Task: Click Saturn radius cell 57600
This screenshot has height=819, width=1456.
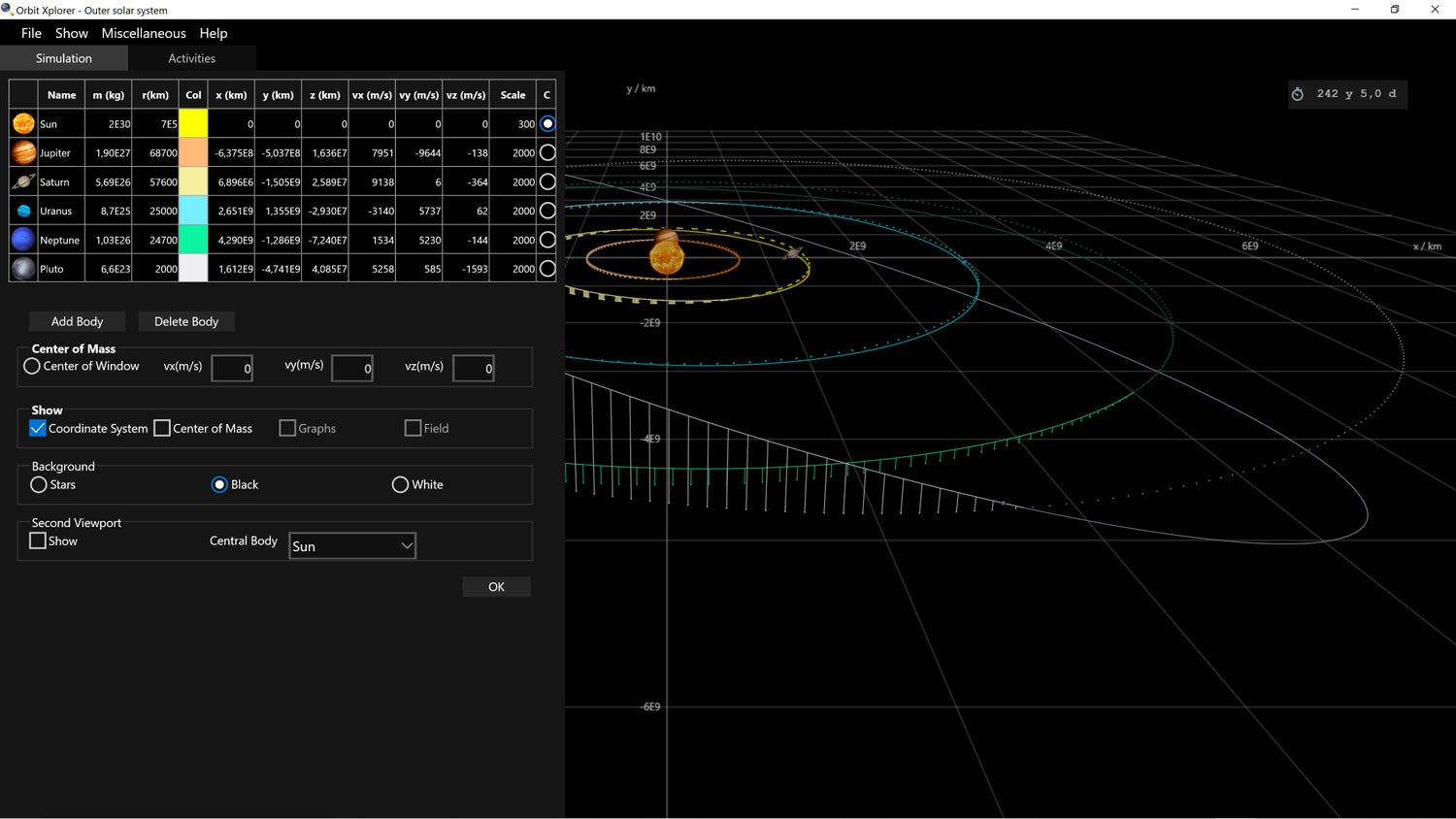Action: click(x=155, y=181)
